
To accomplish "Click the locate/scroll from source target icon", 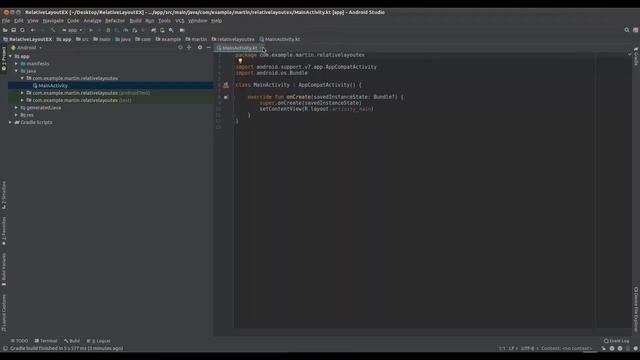I will [x=180, y=48].
